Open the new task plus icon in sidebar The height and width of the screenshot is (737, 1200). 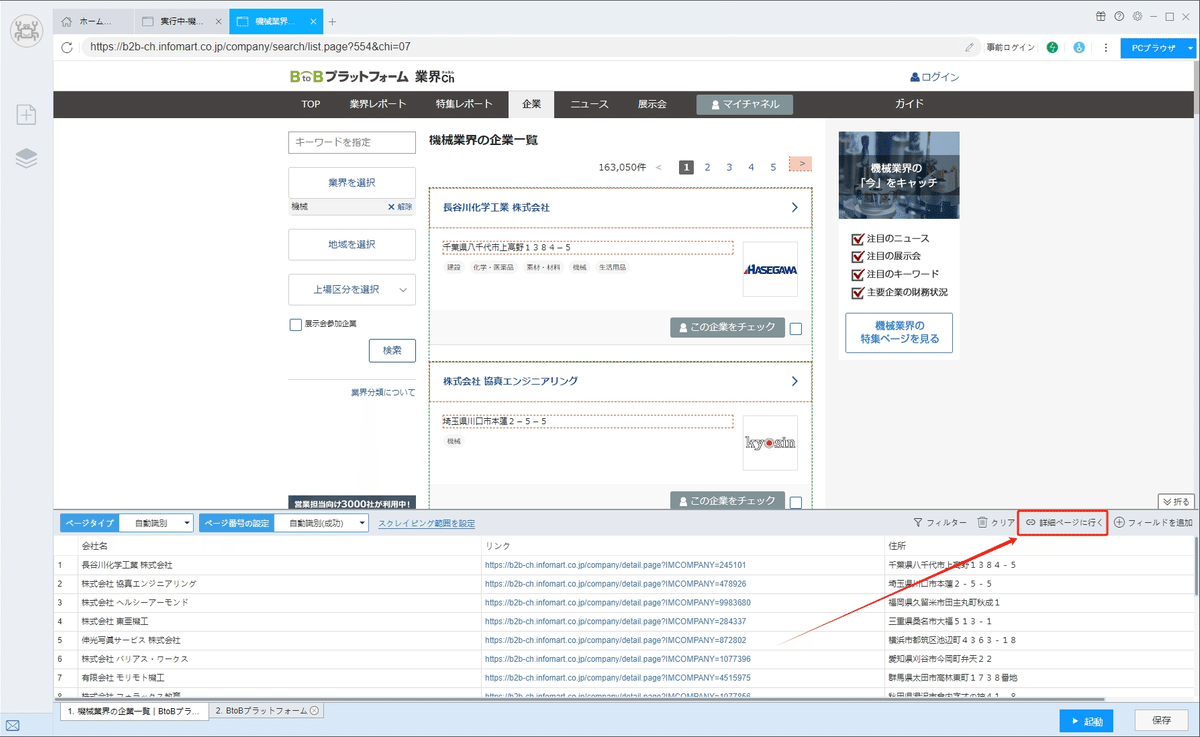[26, 114]
